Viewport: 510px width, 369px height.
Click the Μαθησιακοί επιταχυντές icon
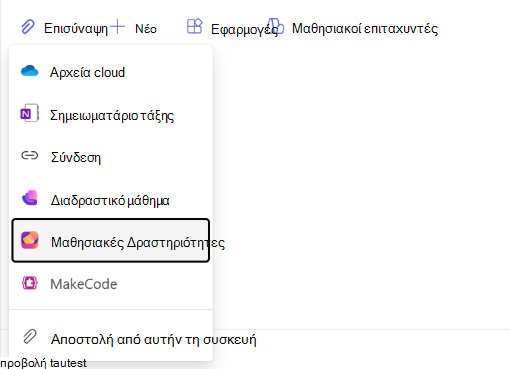click(x=276, y=26)
